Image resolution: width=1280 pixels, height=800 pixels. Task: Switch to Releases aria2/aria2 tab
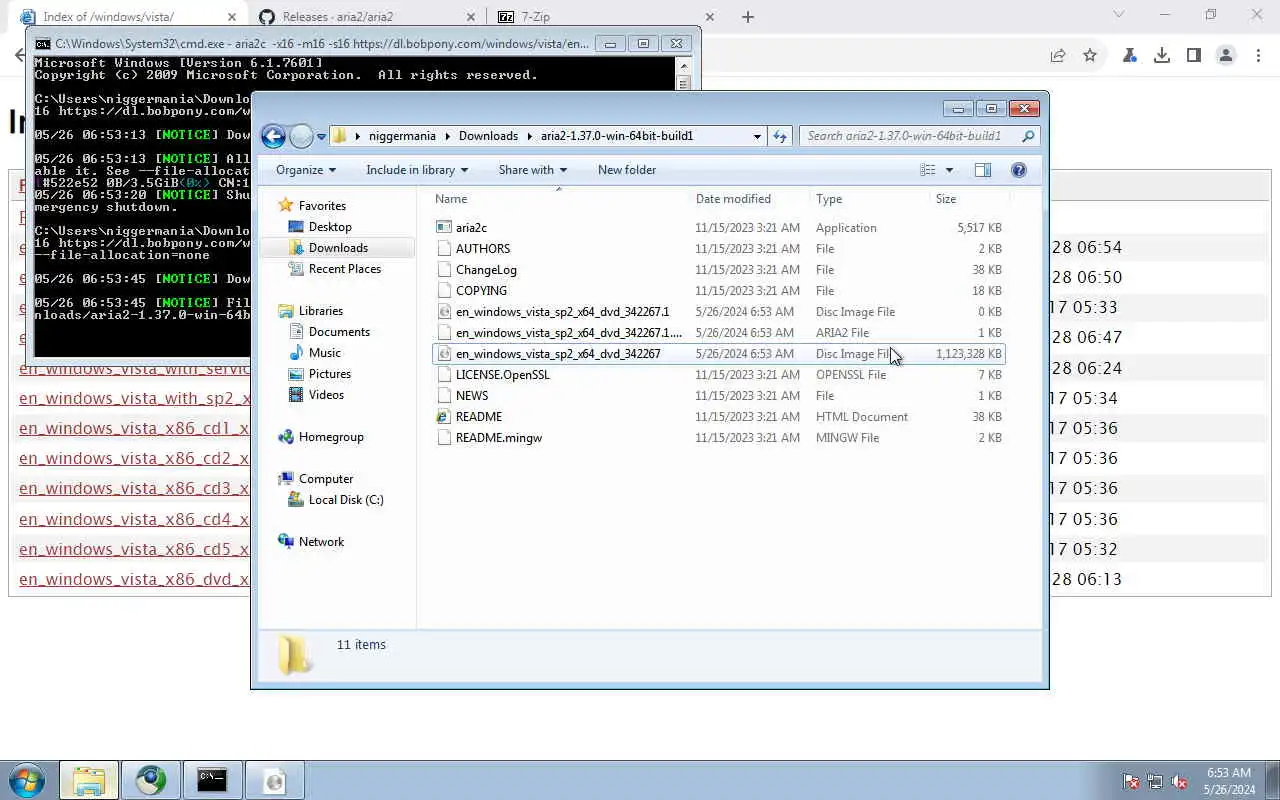[365, 16]
